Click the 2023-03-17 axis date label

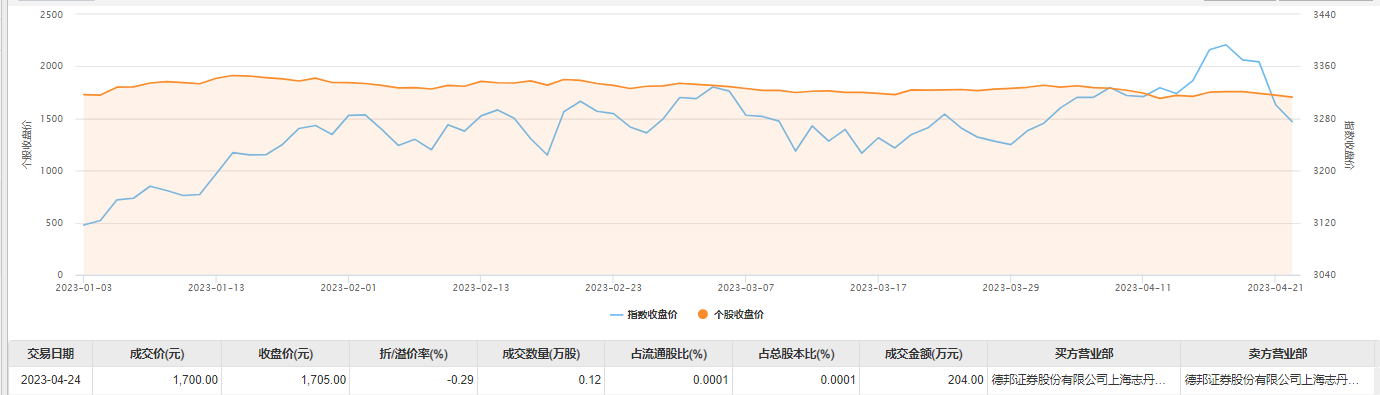(x=878, y=287)
